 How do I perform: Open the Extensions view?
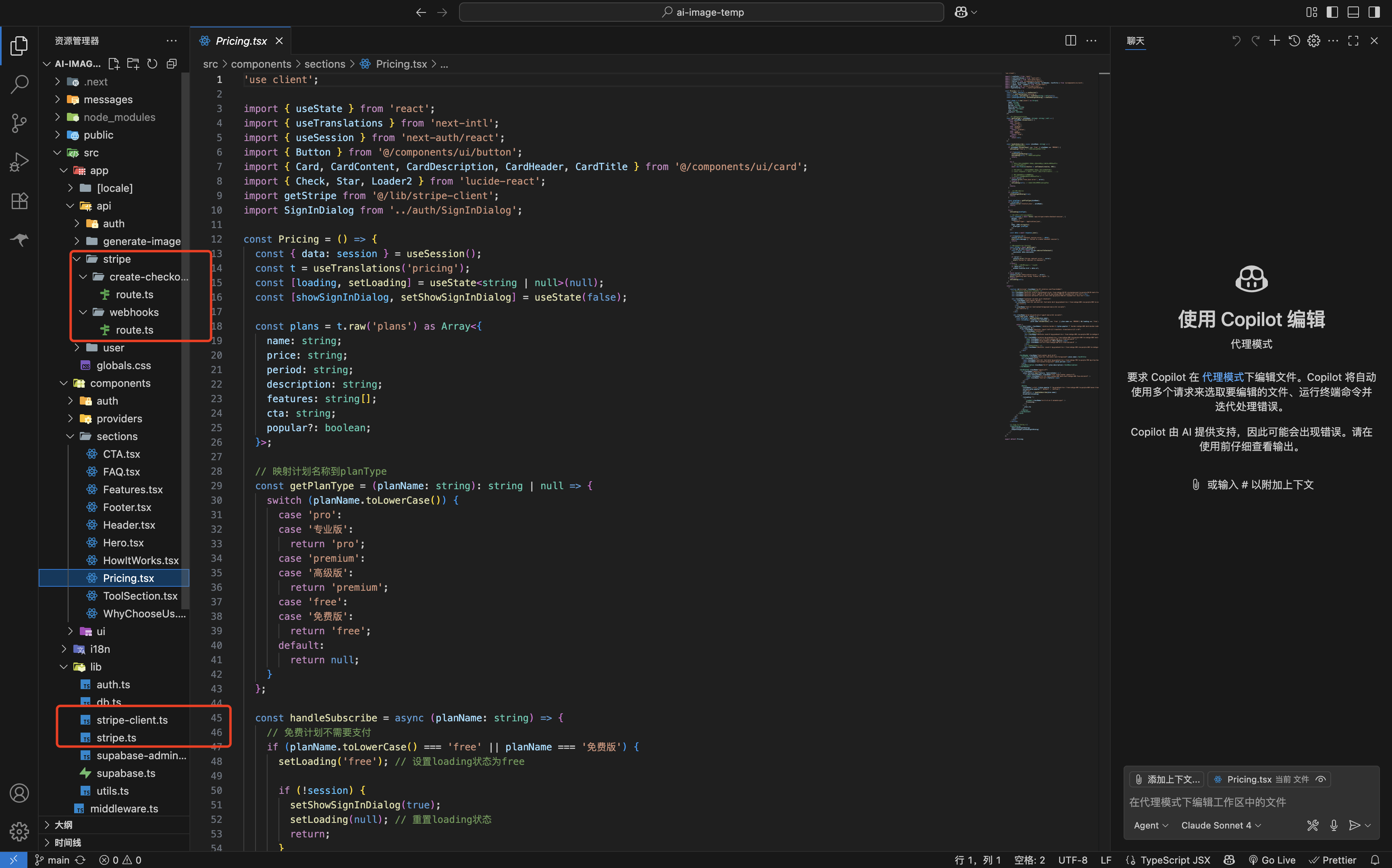coord(19,201)
